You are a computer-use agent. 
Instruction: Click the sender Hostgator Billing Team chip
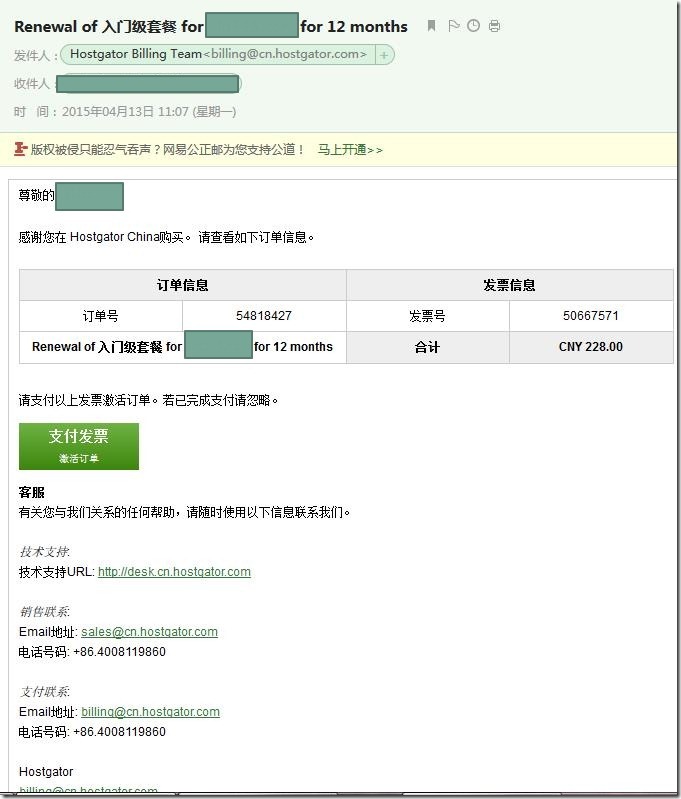coord(217,55)
